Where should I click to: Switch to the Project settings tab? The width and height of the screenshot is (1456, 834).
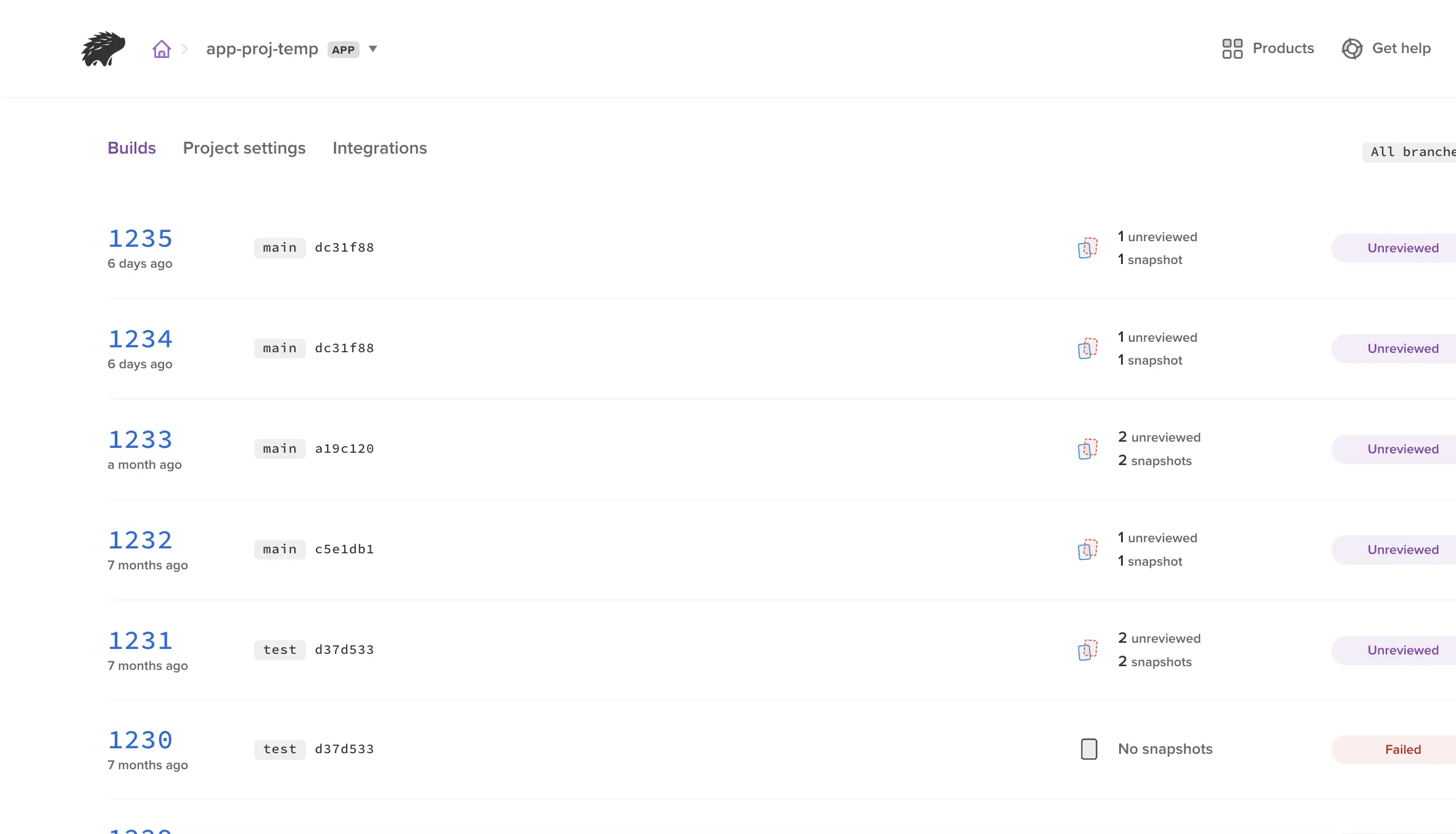244,148
